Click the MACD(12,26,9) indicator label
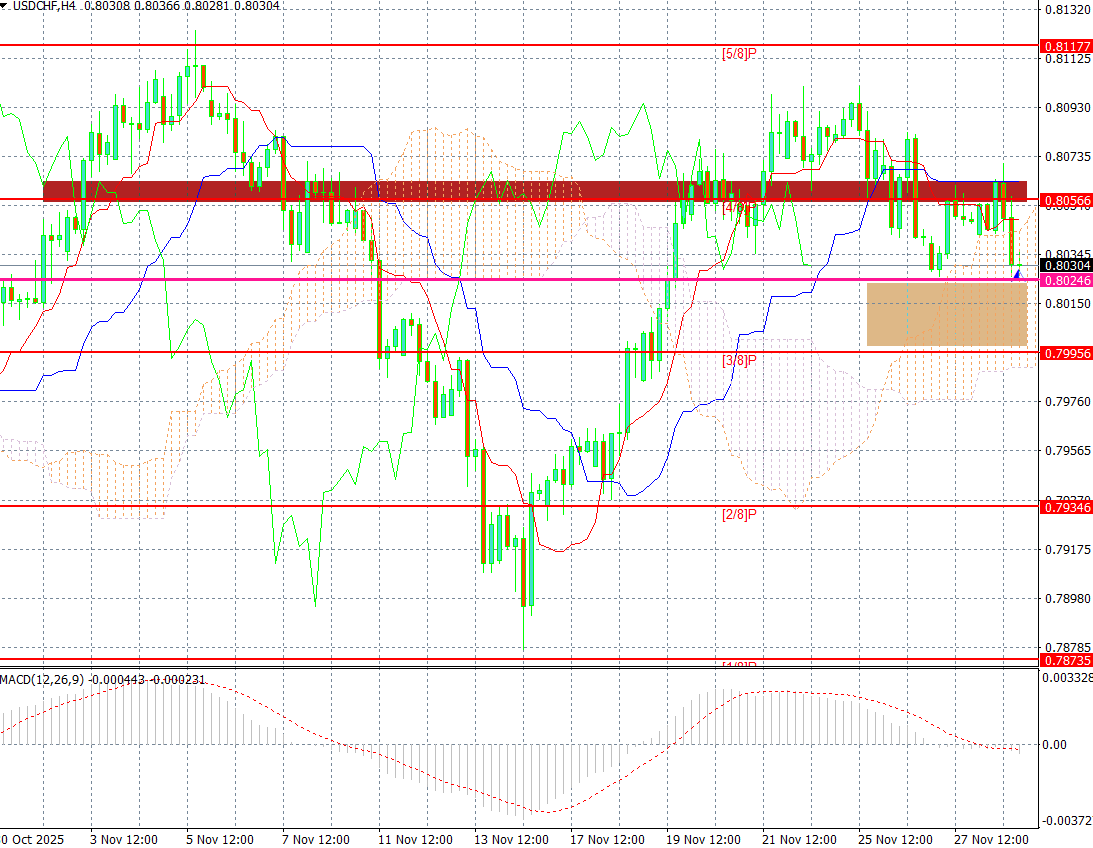The image size is (1093, 848). pyautogui.click(x=44, y=679)
